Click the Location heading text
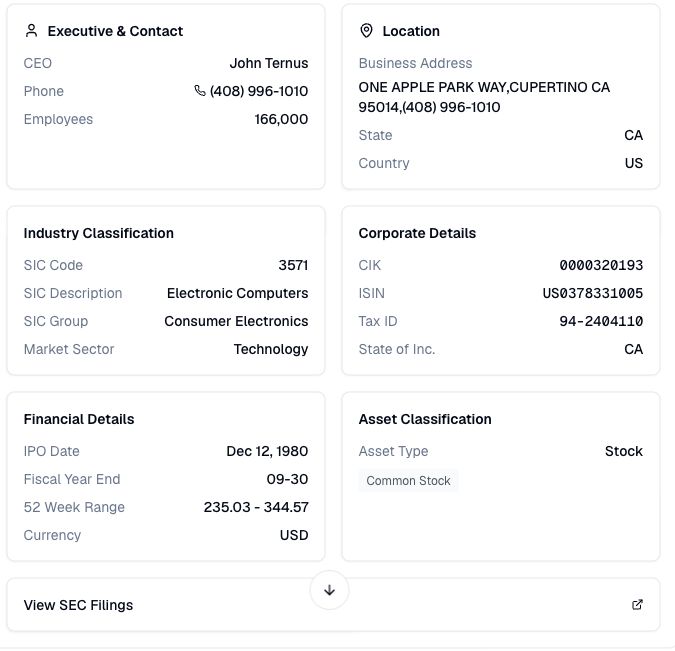 [411, 31]
